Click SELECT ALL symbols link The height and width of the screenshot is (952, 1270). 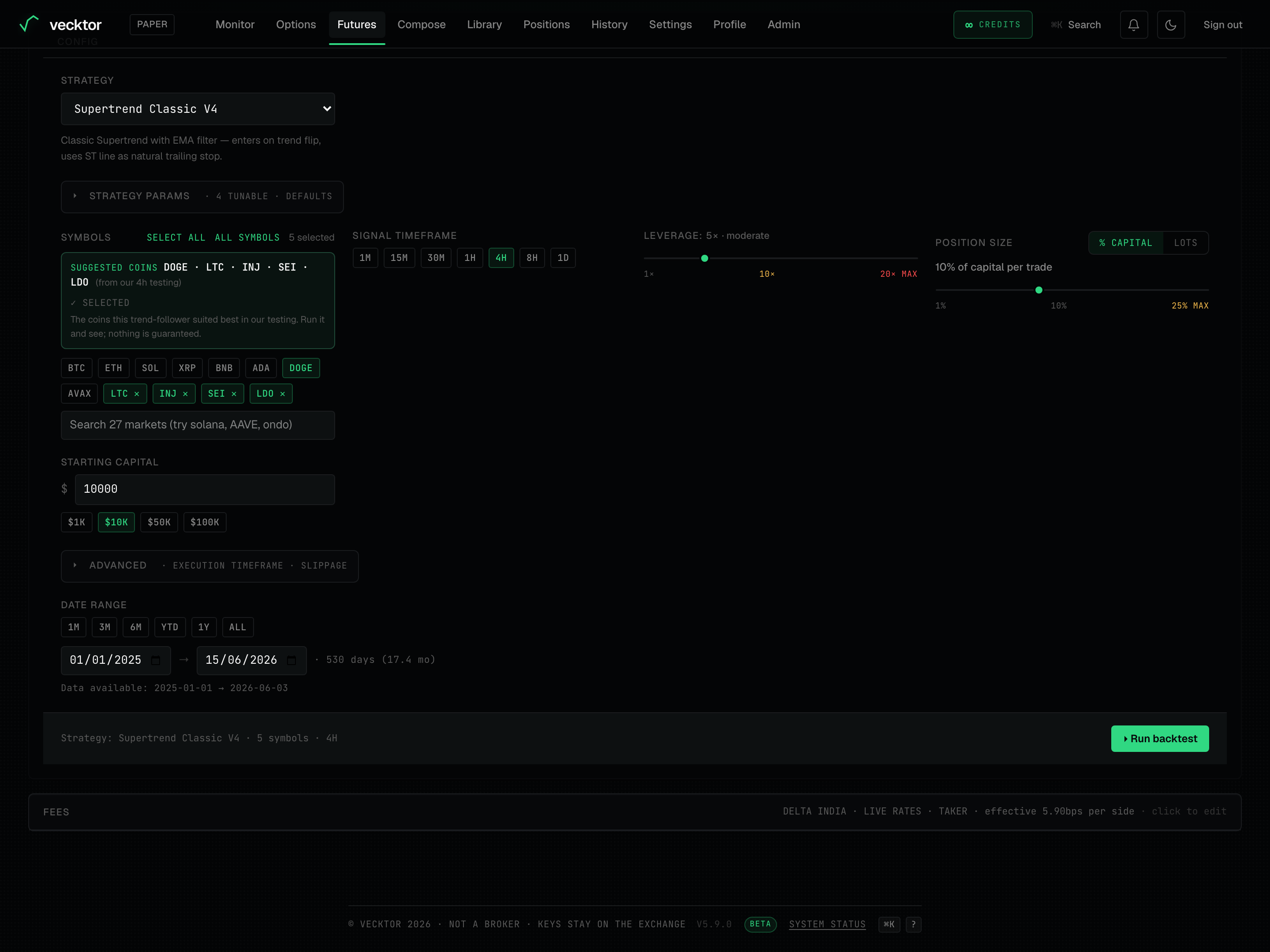176,238
